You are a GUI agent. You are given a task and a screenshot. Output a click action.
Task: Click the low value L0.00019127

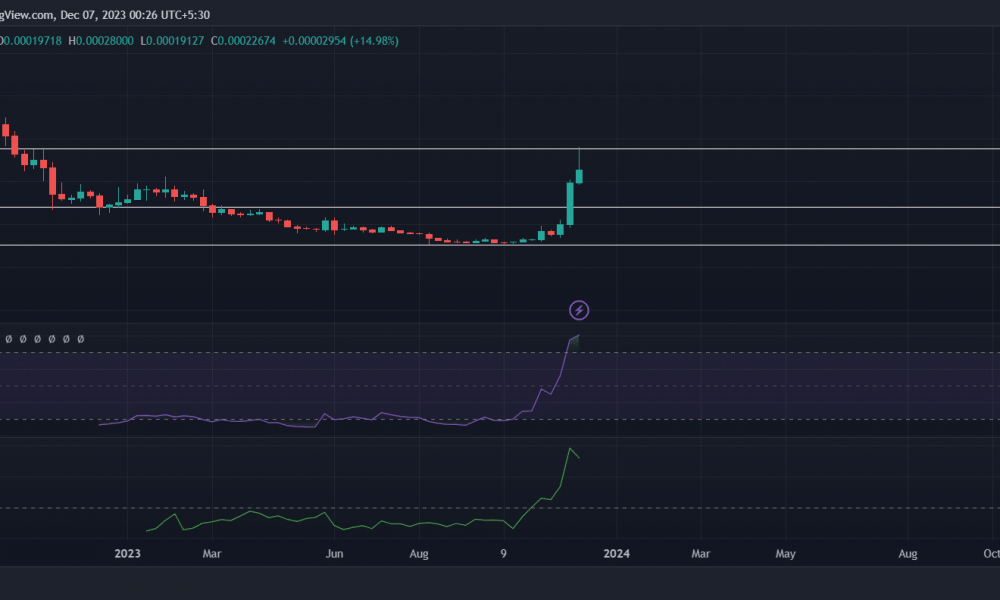pos(172,41)
